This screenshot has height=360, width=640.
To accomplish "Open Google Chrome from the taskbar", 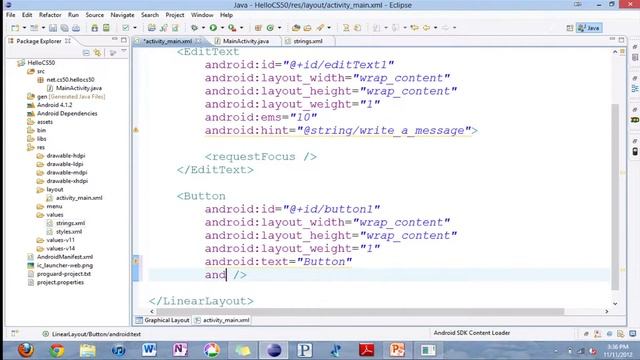I will (x=57, y=350).
